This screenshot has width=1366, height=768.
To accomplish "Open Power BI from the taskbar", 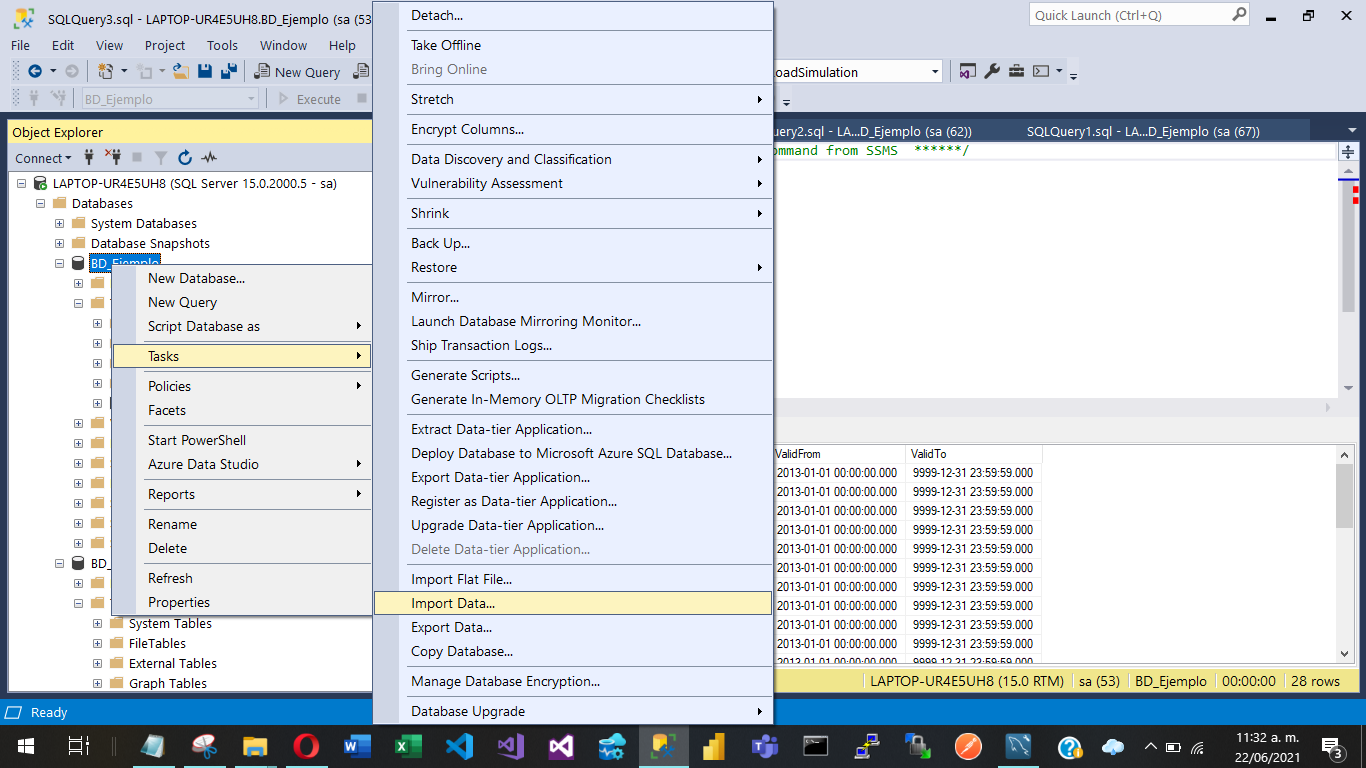I will (x=713, y=746).
